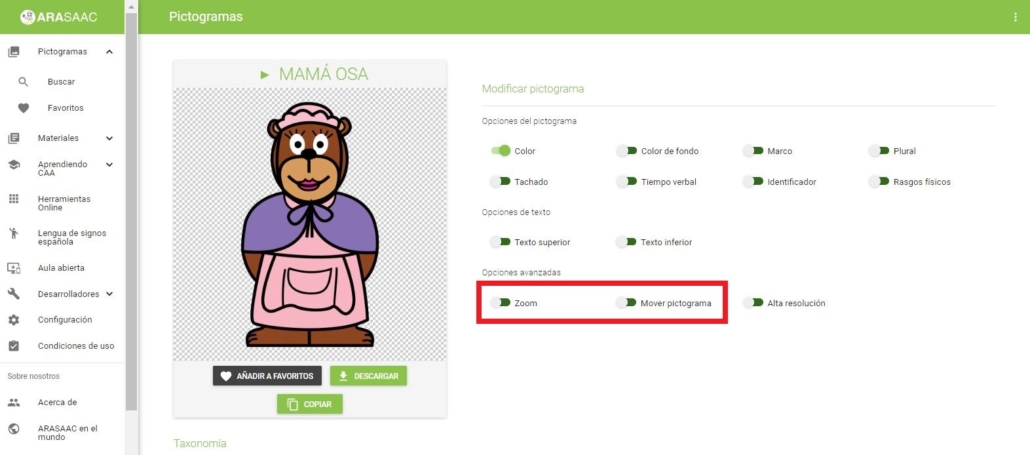Expand the Aprendiendo CAA section chevron
This screenshot has height=455, width=1030.
coord(109,165)
